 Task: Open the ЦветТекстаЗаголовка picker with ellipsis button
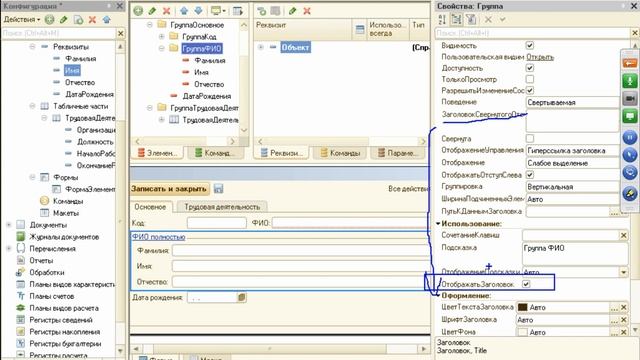coord(614,307)
